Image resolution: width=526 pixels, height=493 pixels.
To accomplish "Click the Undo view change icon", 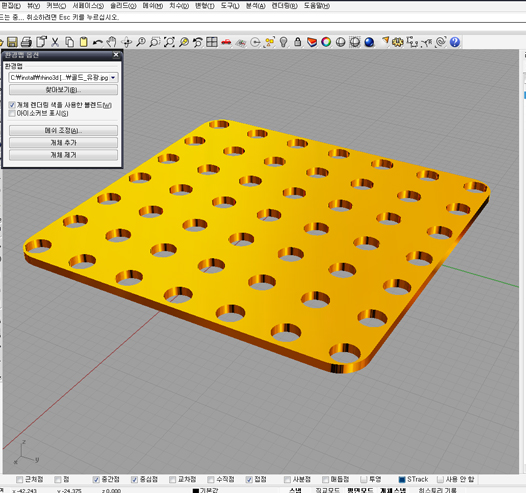I will 198,42.
